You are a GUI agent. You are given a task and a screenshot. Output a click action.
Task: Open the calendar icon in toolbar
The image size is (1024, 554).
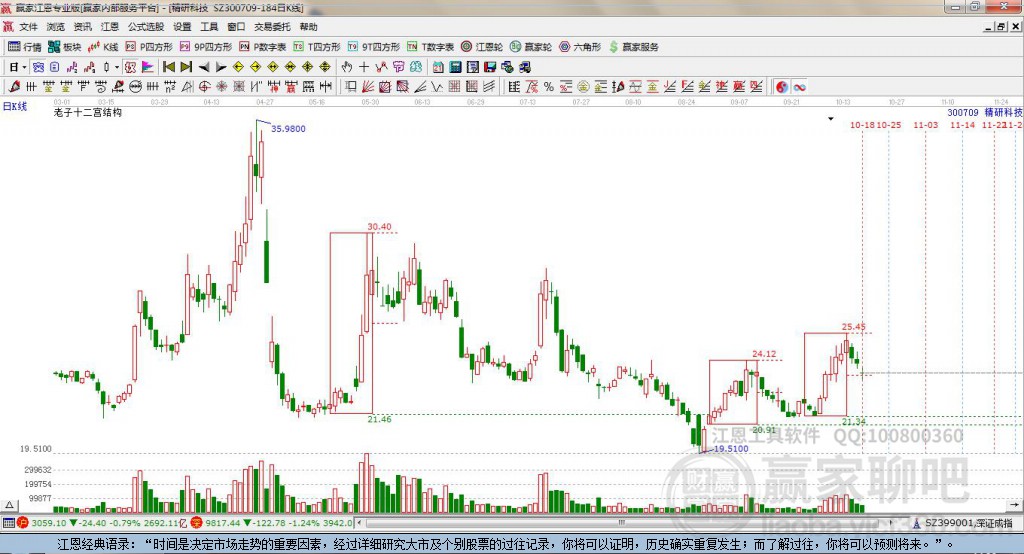[438, 67]
